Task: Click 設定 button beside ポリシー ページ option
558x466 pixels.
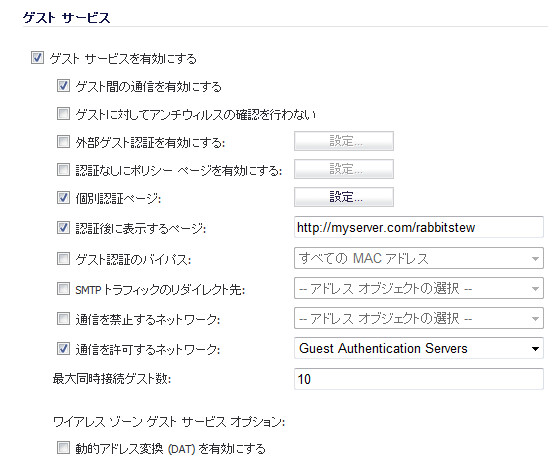Action: tap(344, 169)
